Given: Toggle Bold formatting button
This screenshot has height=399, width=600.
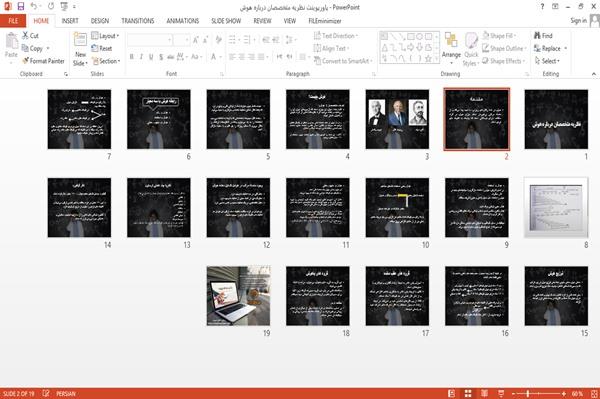Looking at the screenshot, I should click(x=132, y=57).
